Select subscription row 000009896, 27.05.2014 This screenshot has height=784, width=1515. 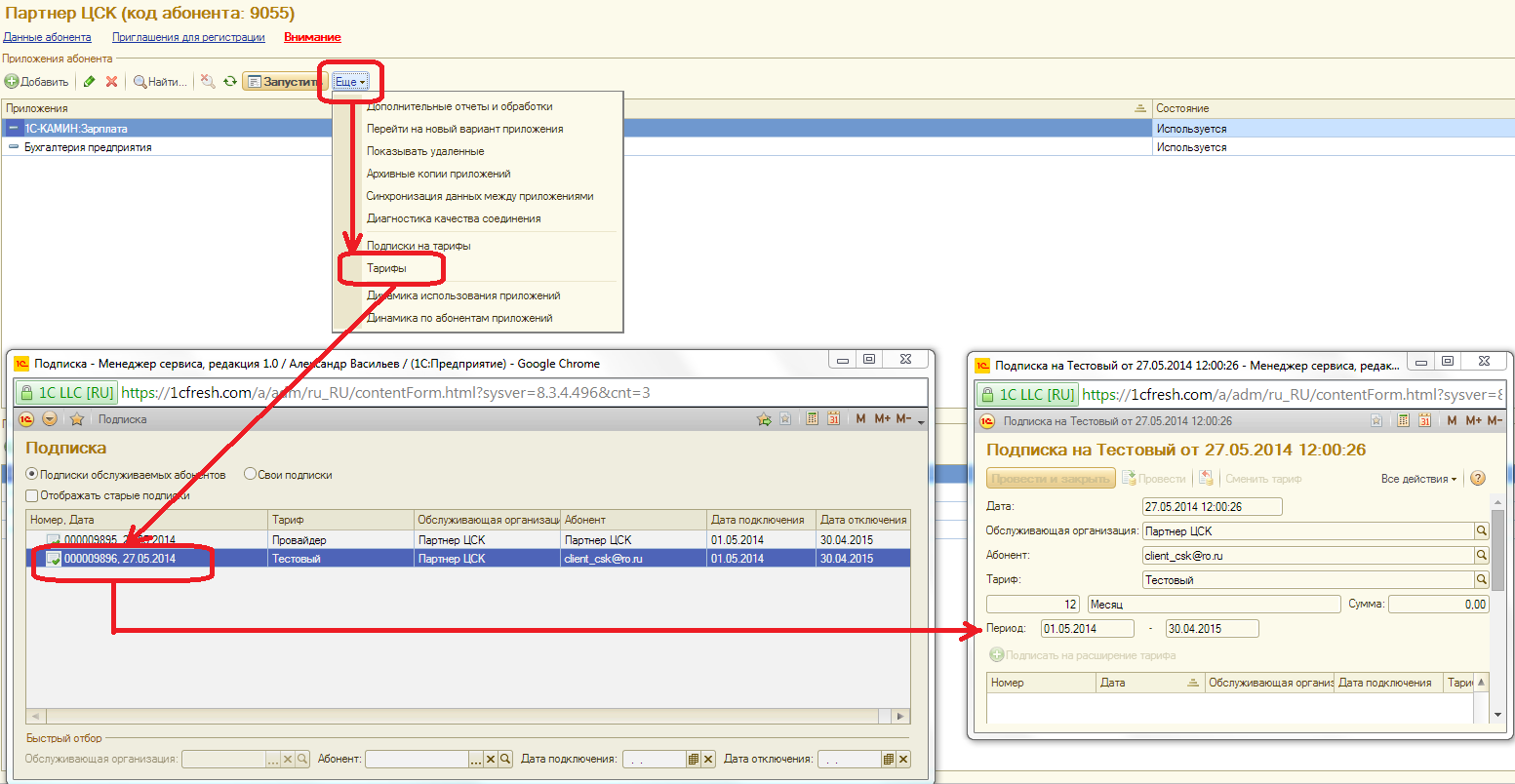point(468,559)
